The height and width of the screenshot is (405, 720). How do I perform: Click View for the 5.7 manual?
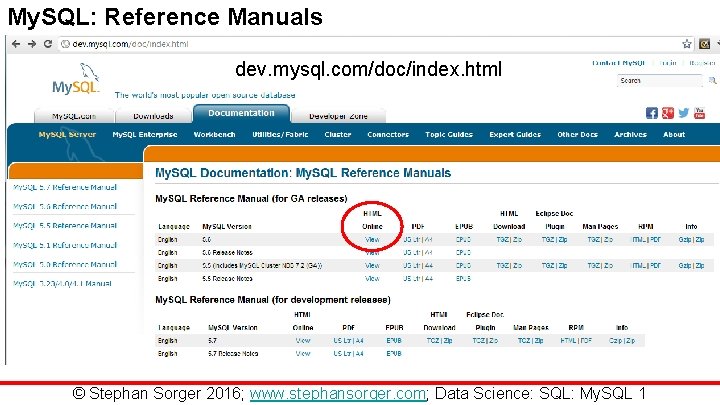click(x=303, y=341)
